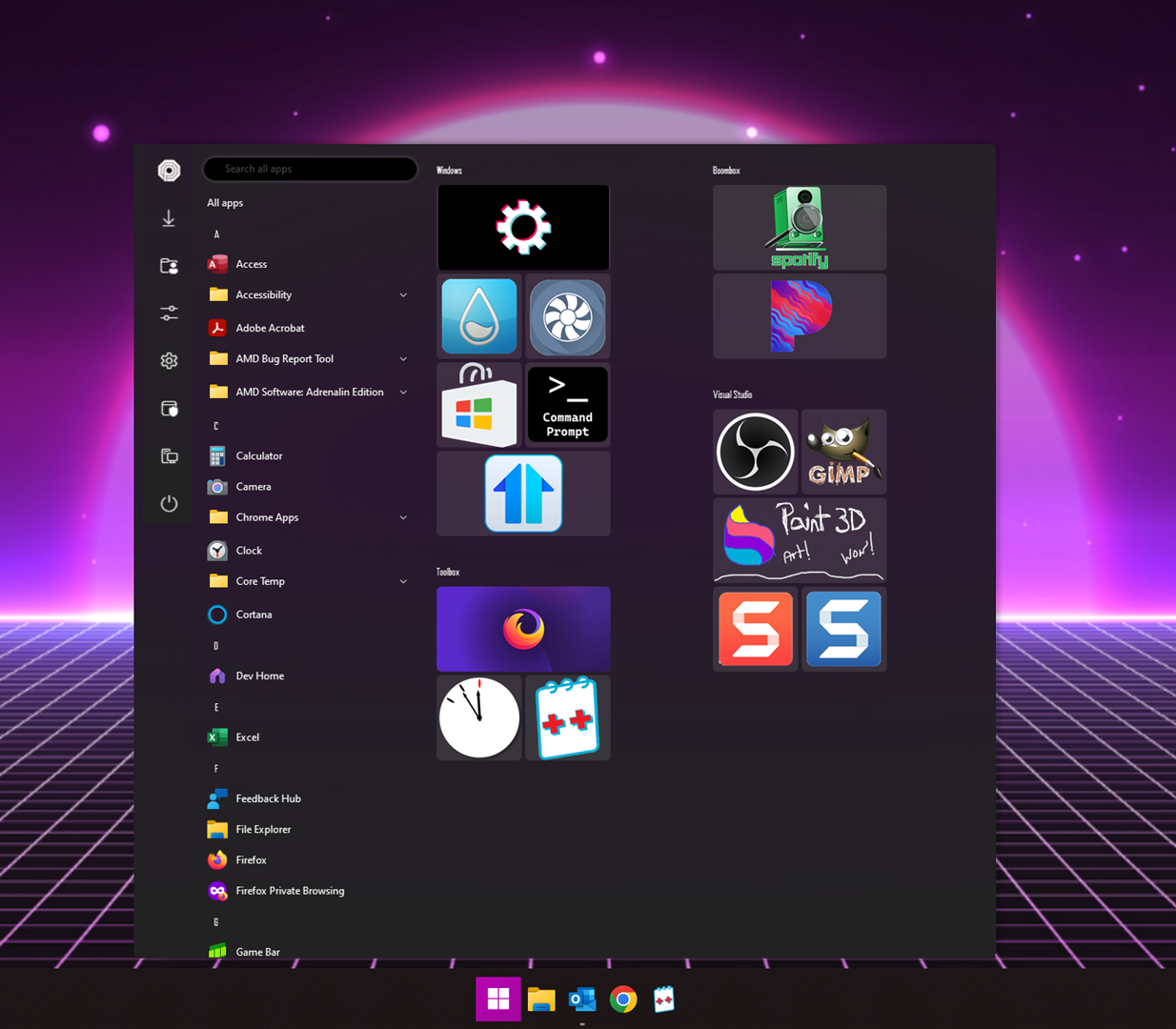Launch the OBS Studio tile
Image resolution: width=1176 pixels, height=1029 pixels.
[x=756, y=452]
